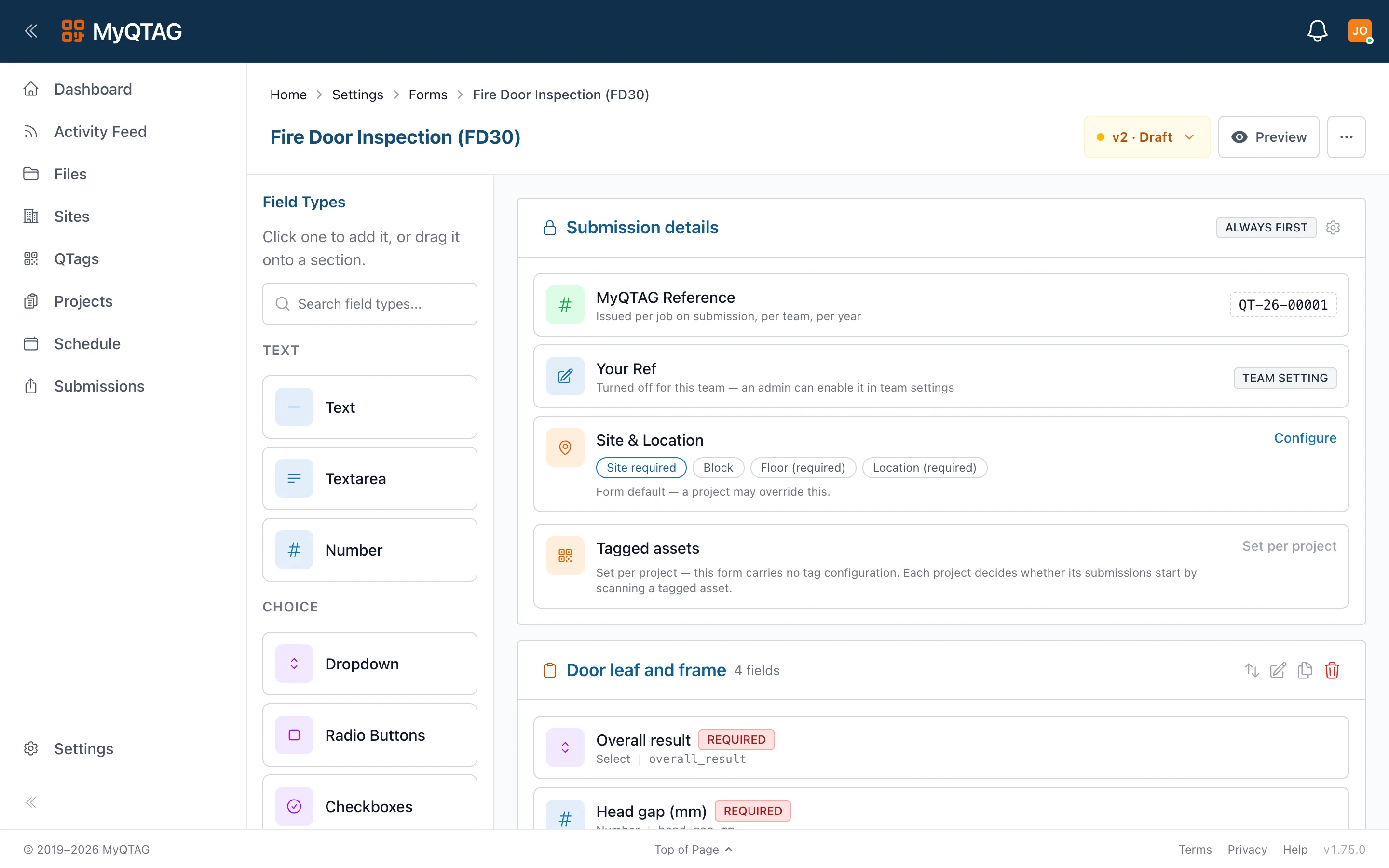Collapse sidebar with bottom double-chevron icon
This screenshot has width=1389, height=868.
click(31, 802)
